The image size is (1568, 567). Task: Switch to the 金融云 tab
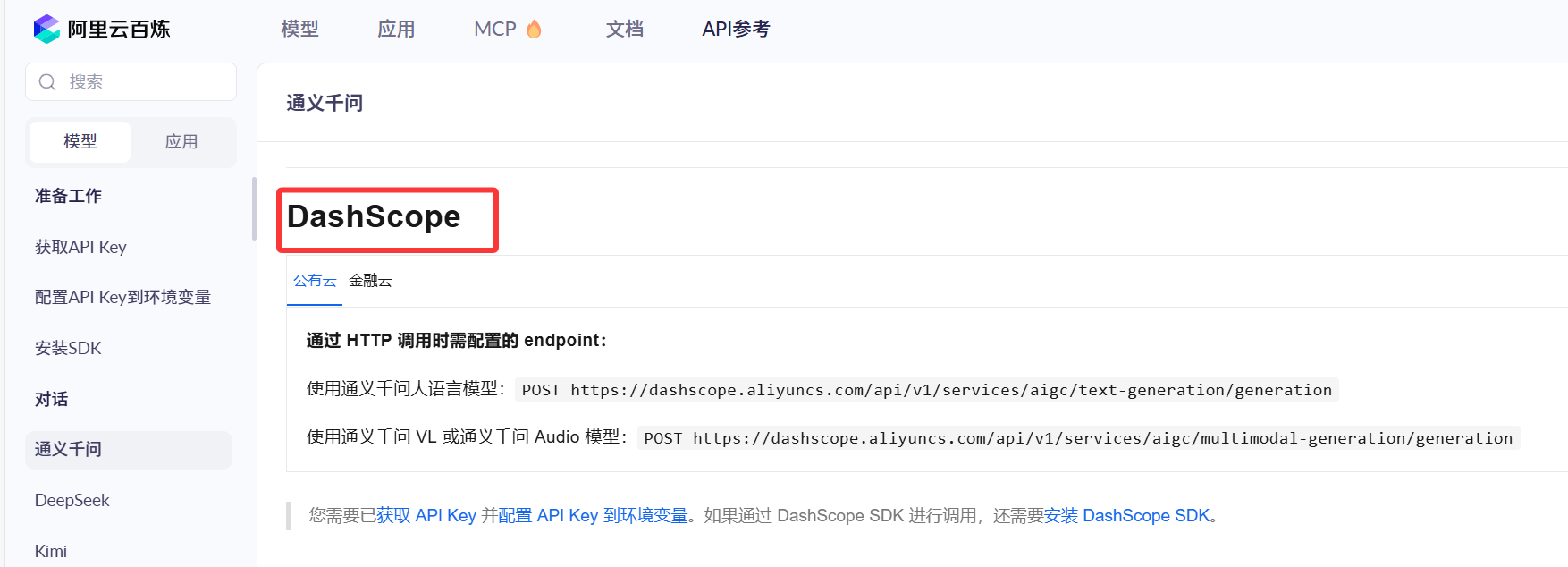[x=370, y=281]
